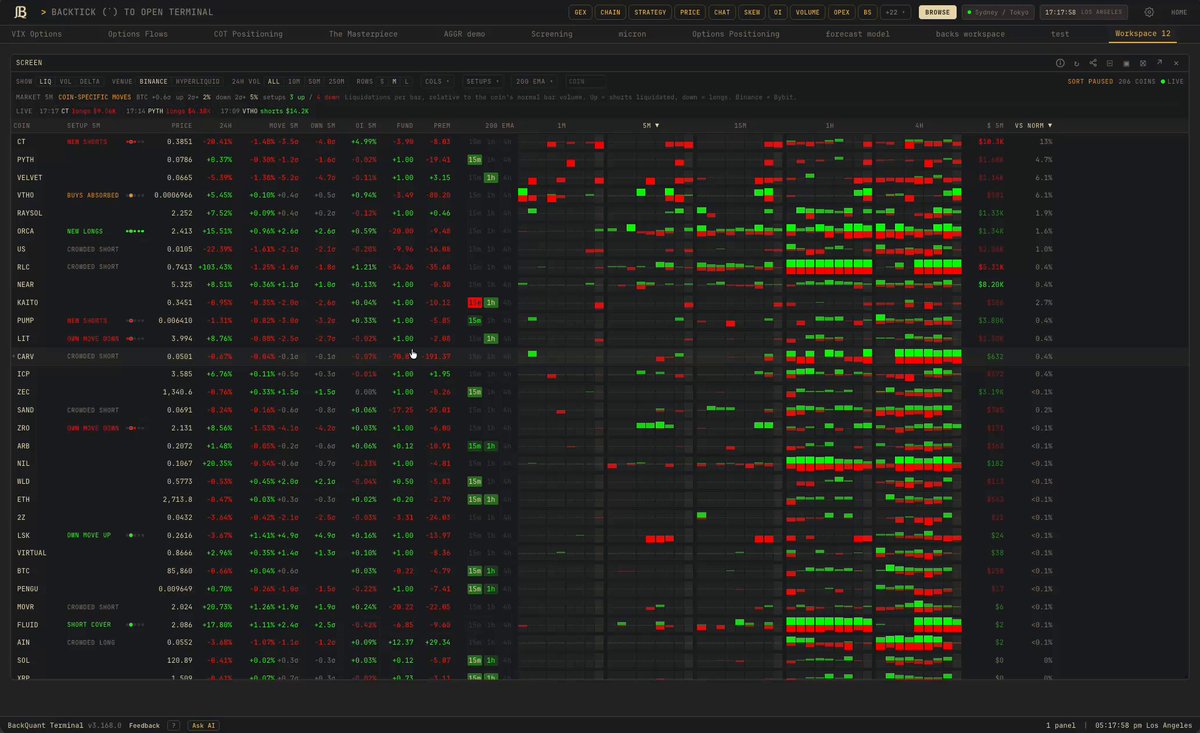The image size is (1200, 733).
Task: Switch to forecast model tab
Action: pos(858,34)
